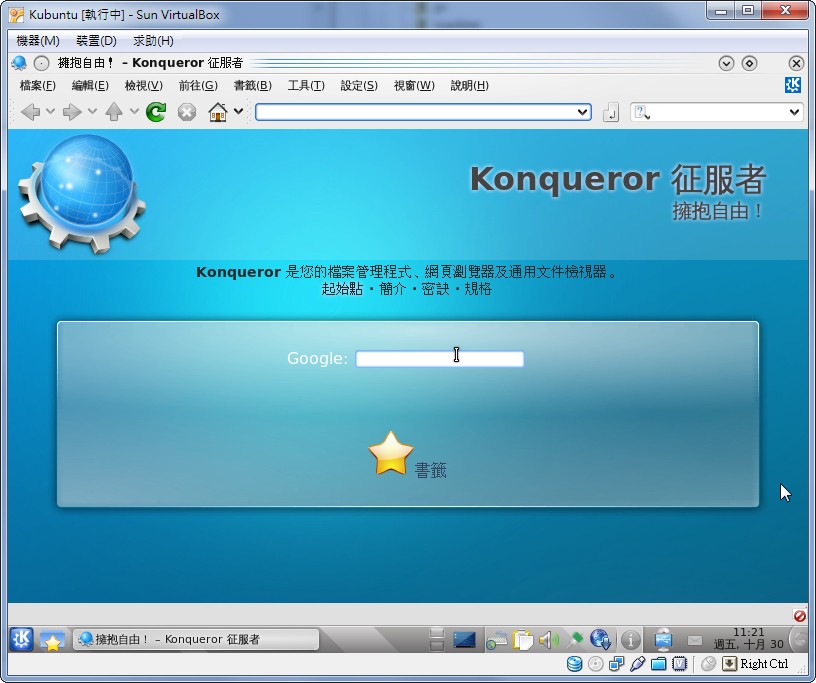Open the display settings tray icon
Viewport: 816px width, 683px height.
pyautogui.click(x=663, y=639)
